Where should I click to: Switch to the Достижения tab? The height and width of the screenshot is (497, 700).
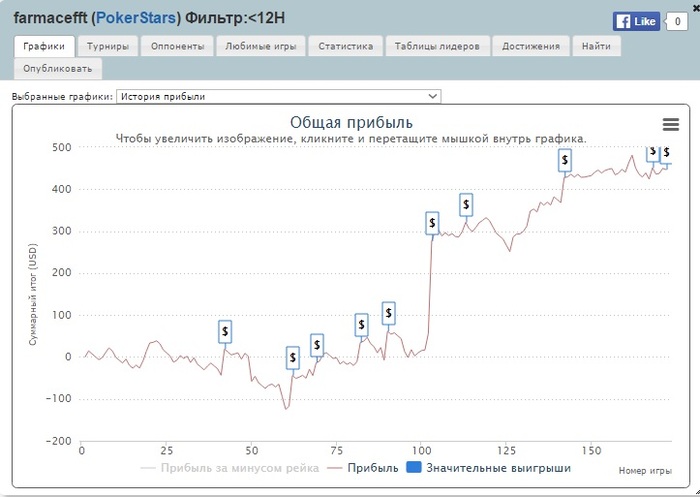click(x=531, y=46)
